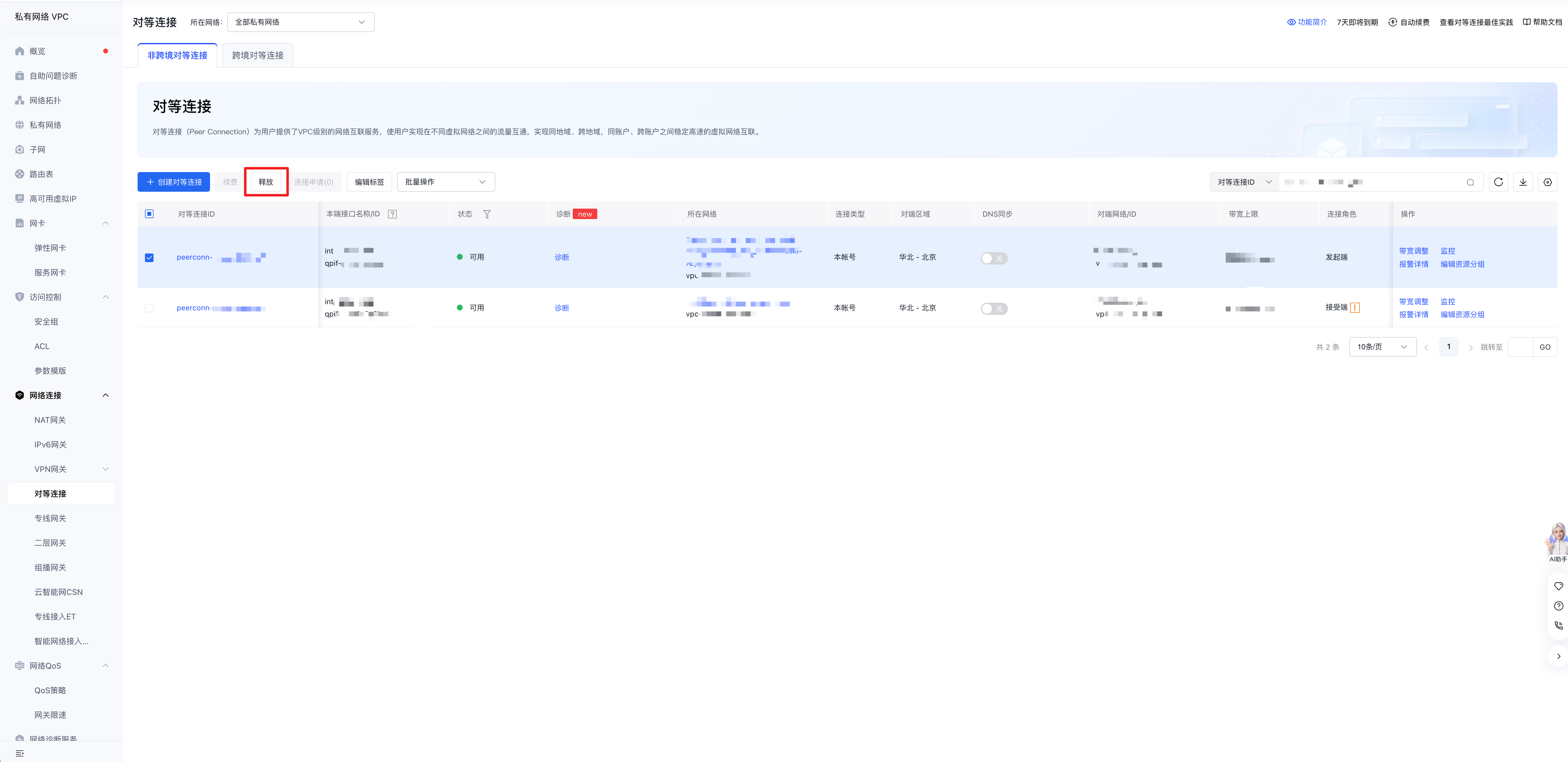This screenshot has height=762, width=1568.
Task: Collapse the 网卡 sidebar group
Action: 105,224
